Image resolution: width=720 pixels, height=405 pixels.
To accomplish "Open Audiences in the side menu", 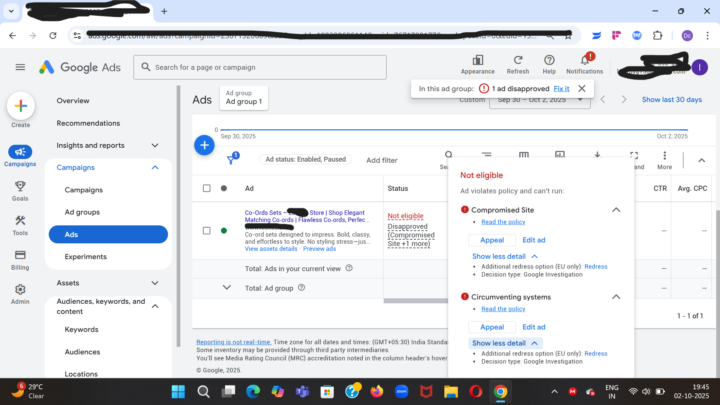I will click(82, 352).
